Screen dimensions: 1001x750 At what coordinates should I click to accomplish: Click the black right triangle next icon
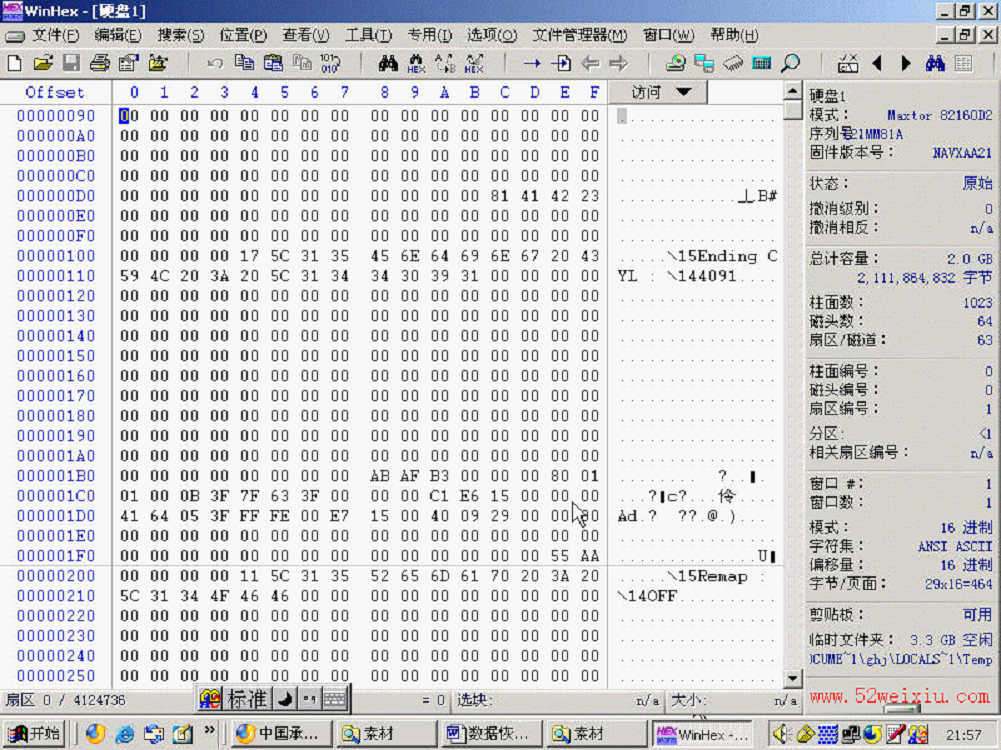[x=906, y=63]
